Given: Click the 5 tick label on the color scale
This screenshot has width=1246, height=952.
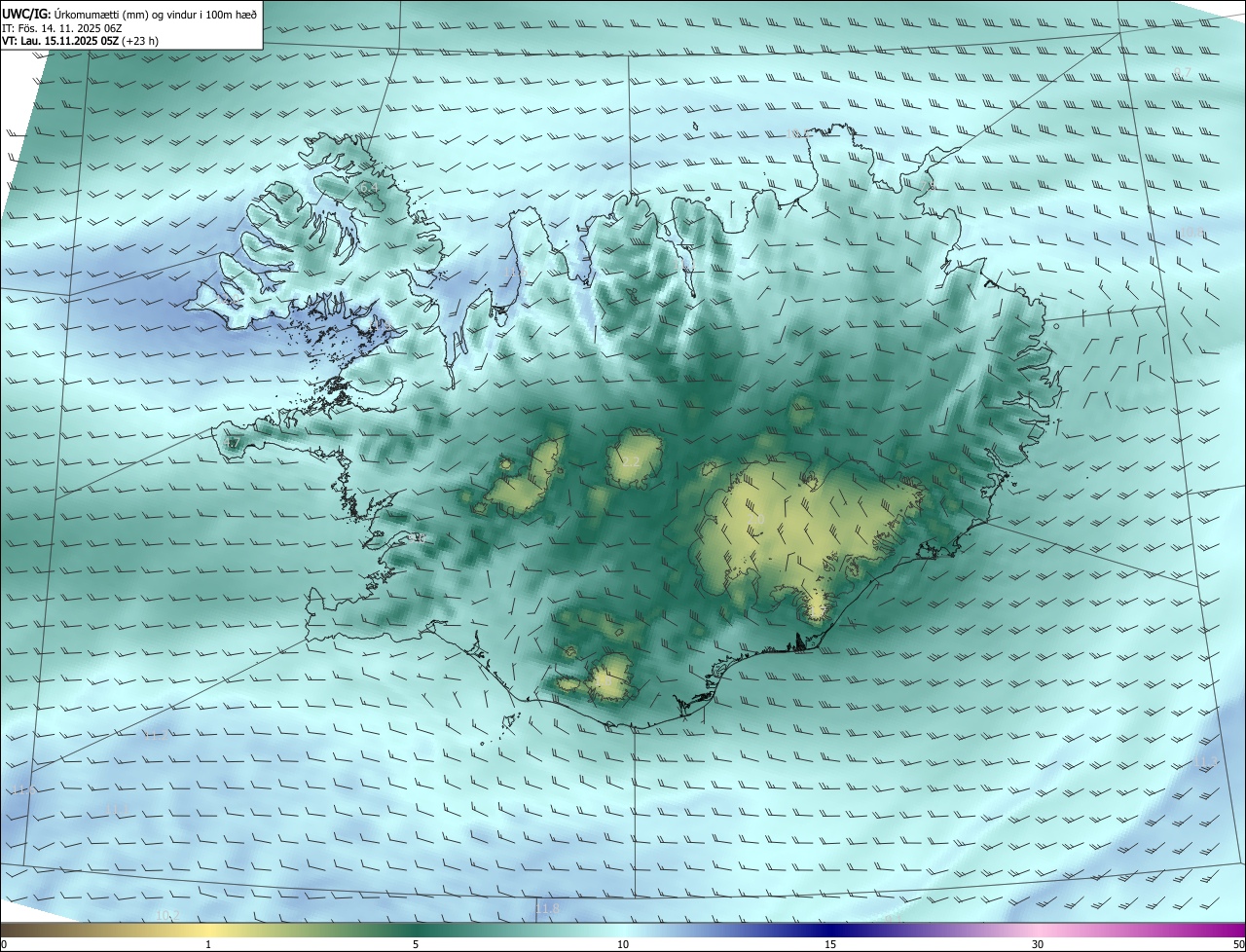Looking at the screenshot, I should click(416, 944).
